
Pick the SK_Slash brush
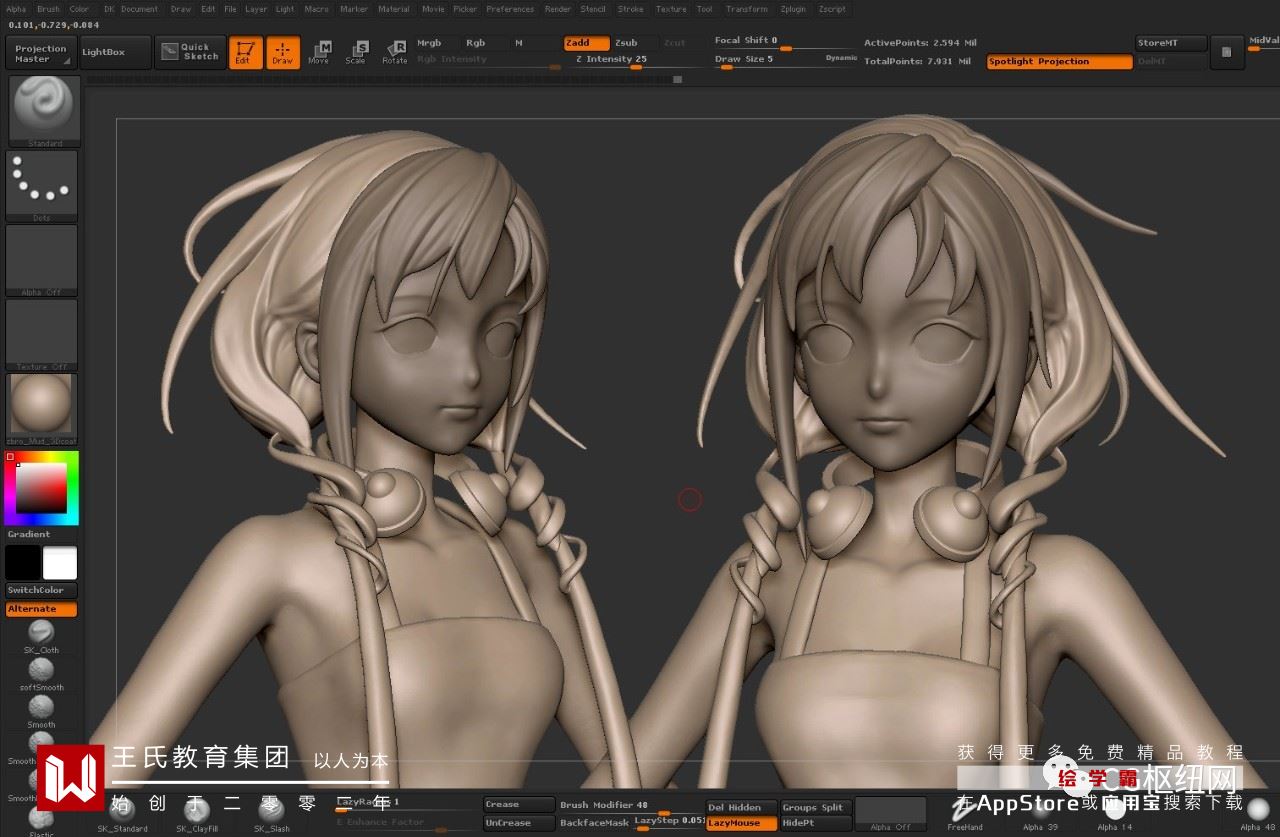[272, 816]
